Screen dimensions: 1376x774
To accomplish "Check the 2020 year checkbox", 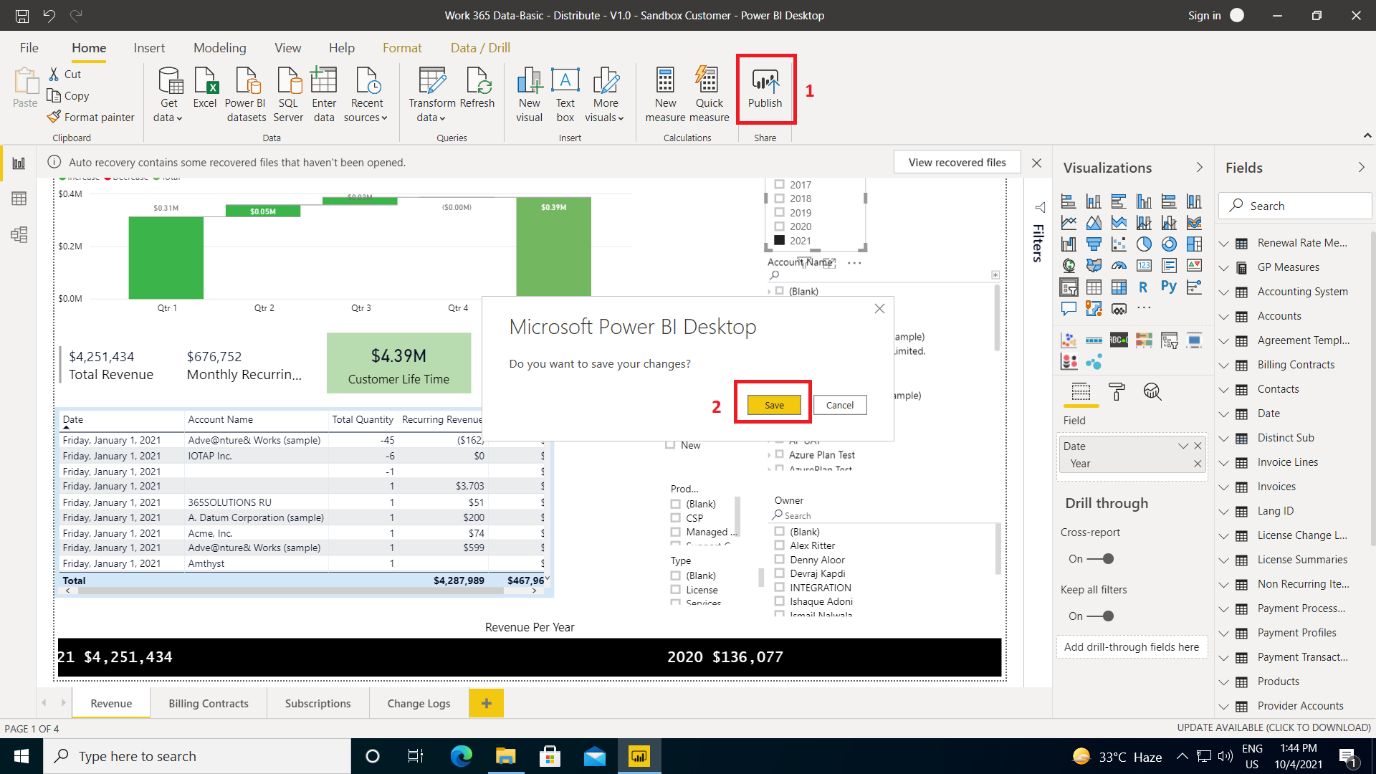I will coord(779,227).
